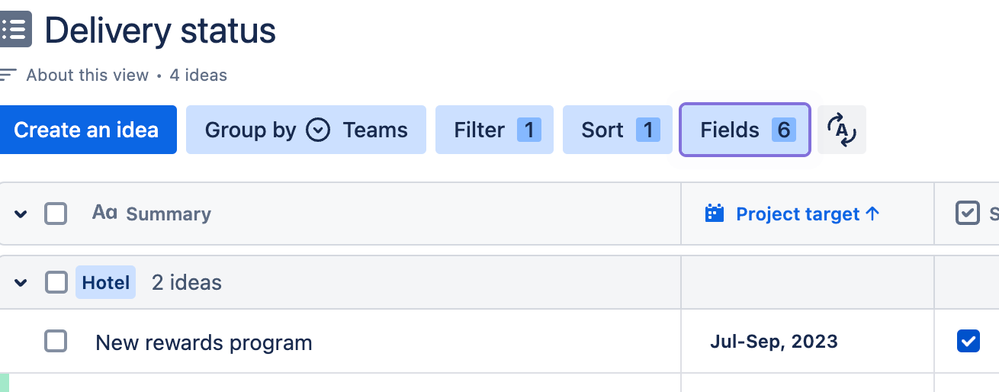Click the sort ascending arrow on Project target
Viewport: 999px width, 392px height.
pyautogui.click(x=873, y=214)
